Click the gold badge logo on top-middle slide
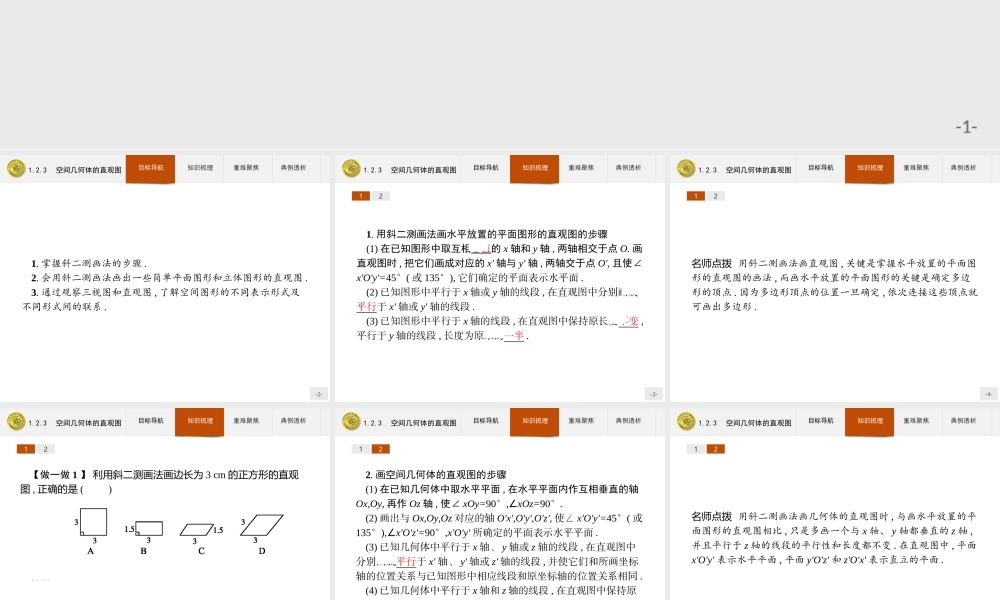The width and height of the screenshot is (1000, 600). click(x=350, y=168)
